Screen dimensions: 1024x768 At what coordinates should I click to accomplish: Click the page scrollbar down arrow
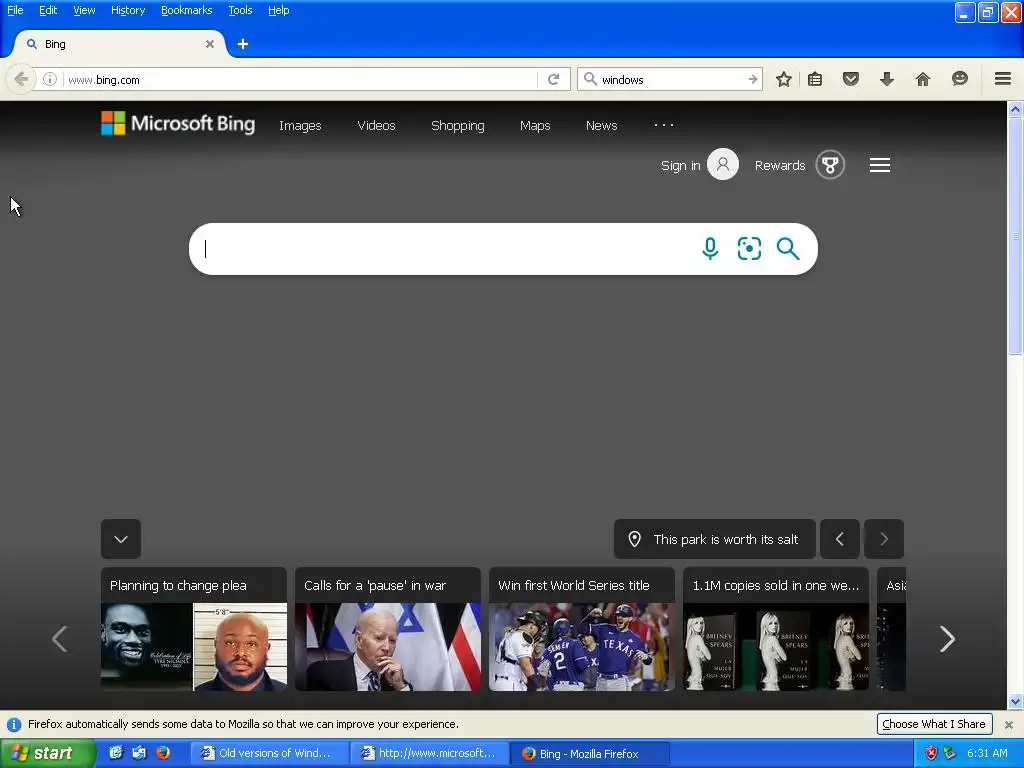(x=1015, y=702)
